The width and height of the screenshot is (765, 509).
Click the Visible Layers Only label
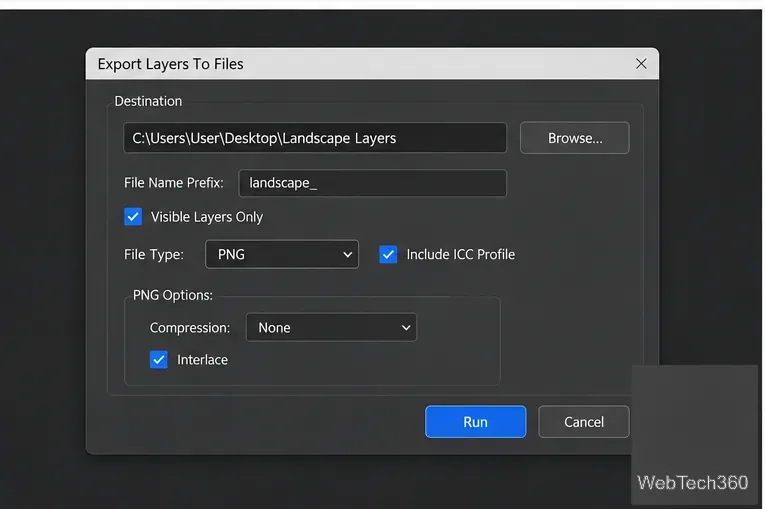(207, 217)
